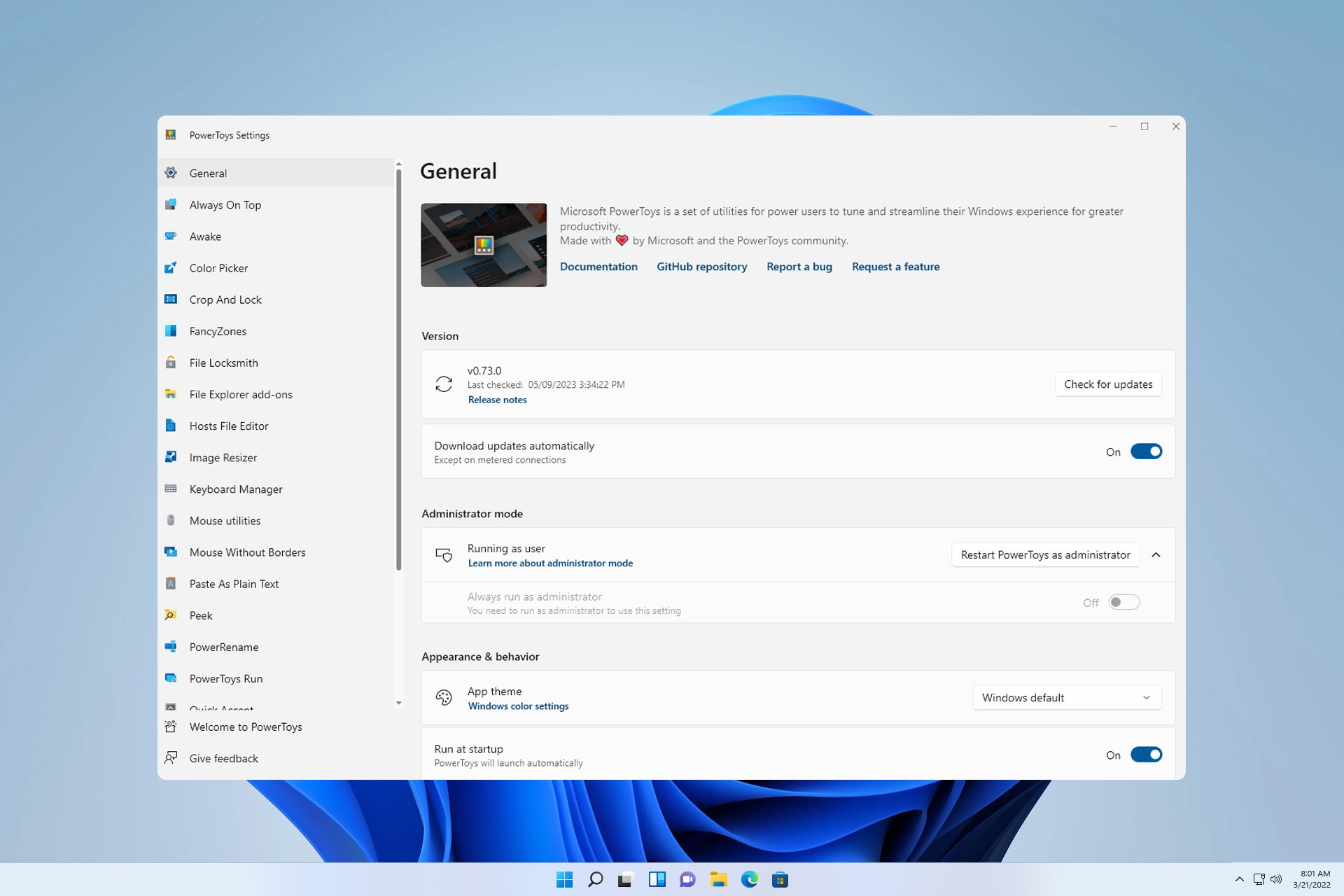
Task: Open the Release notes link
Action: click(497, 400)
